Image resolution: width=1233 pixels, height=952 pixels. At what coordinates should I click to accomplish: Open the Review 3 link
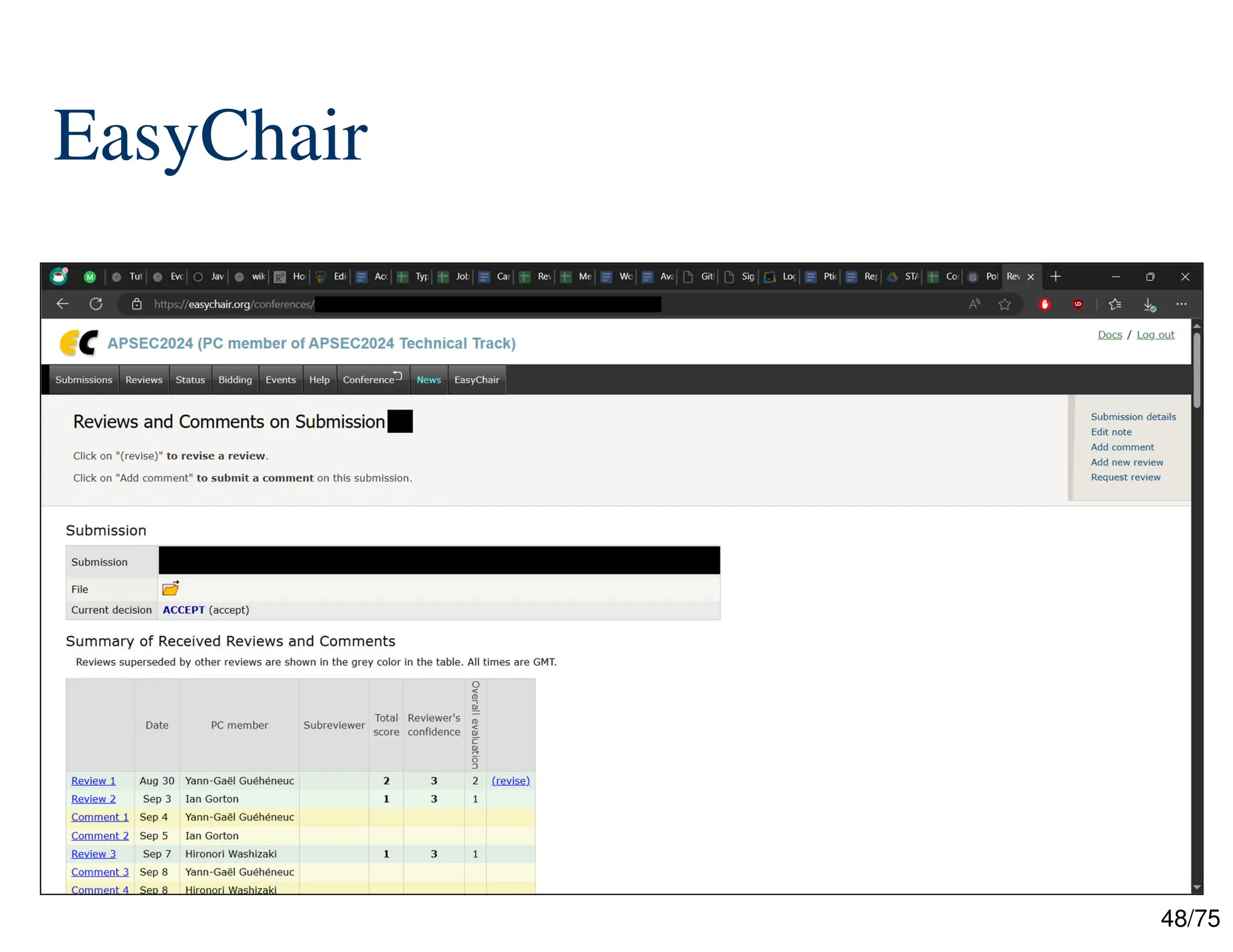pyautogui.click(x=93, y=853)
